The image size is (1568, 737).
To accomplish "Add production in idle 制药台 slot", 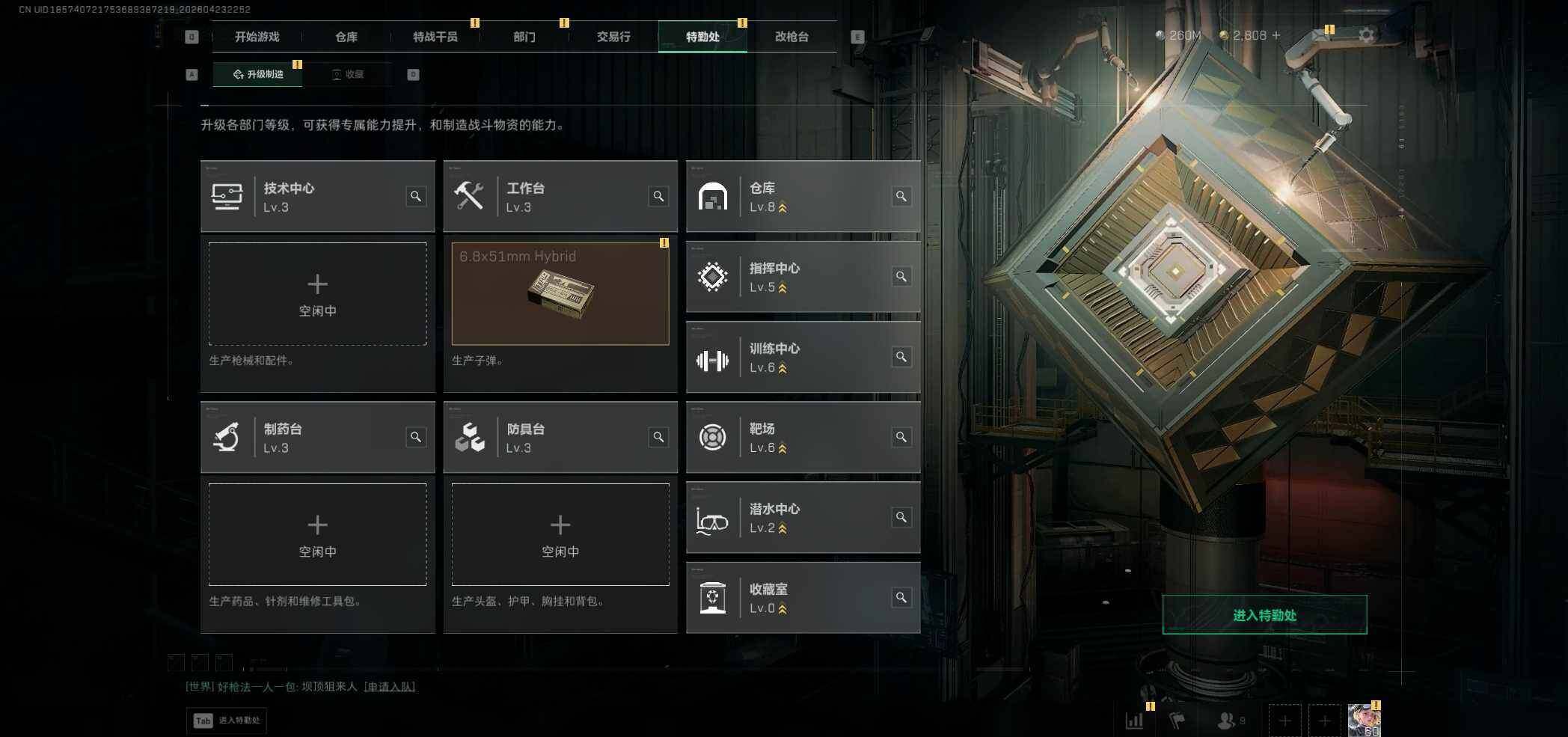I will (x=317, y=534).
